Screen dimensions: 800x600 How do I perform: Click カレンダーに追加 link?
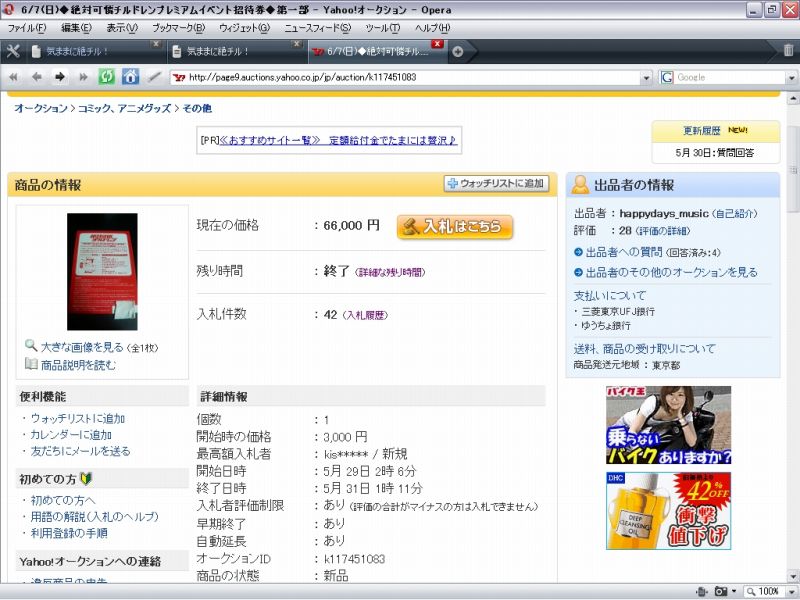71,435
